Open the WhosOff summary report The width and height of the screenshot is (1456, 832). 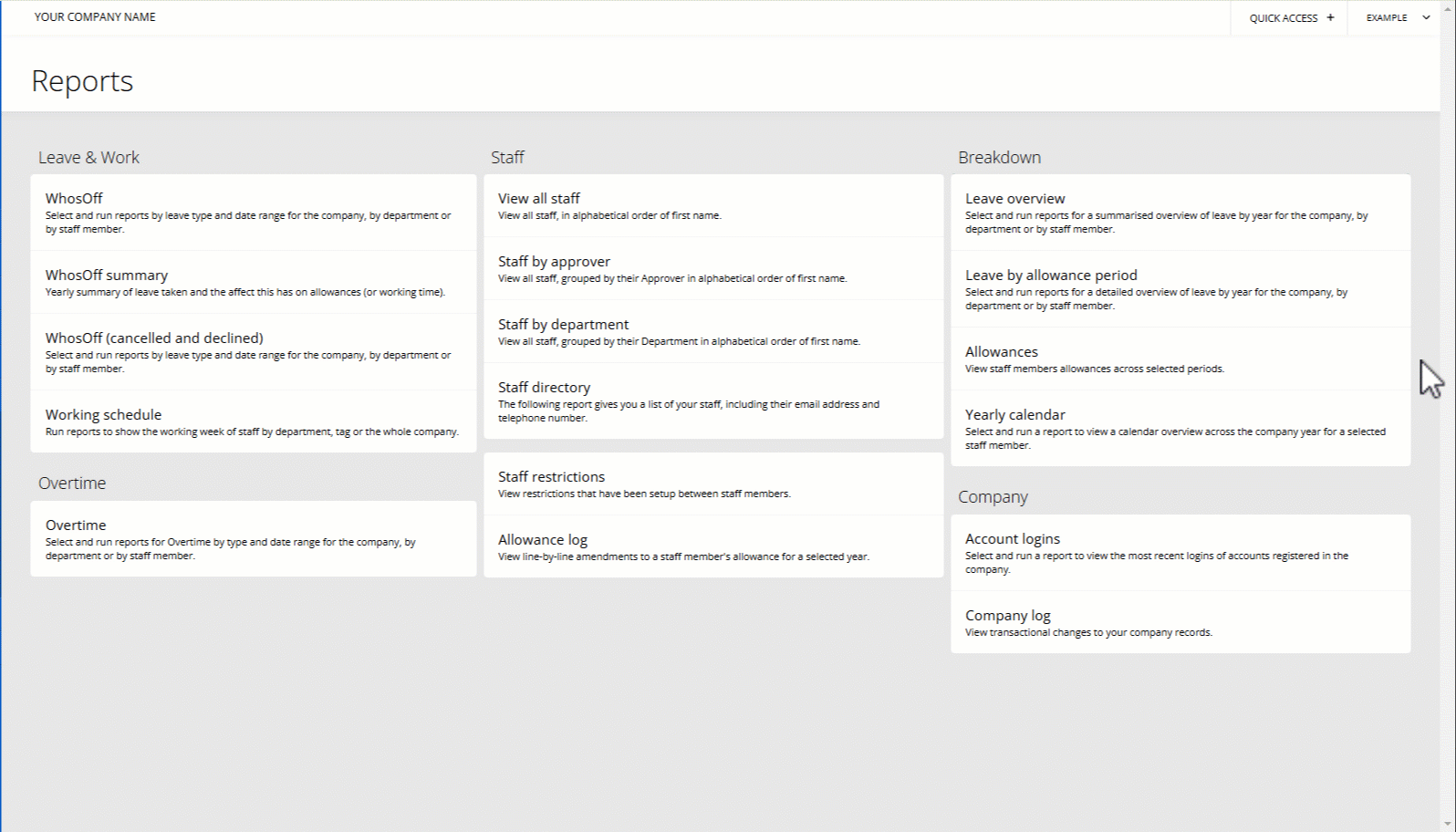tap(254, 283)
